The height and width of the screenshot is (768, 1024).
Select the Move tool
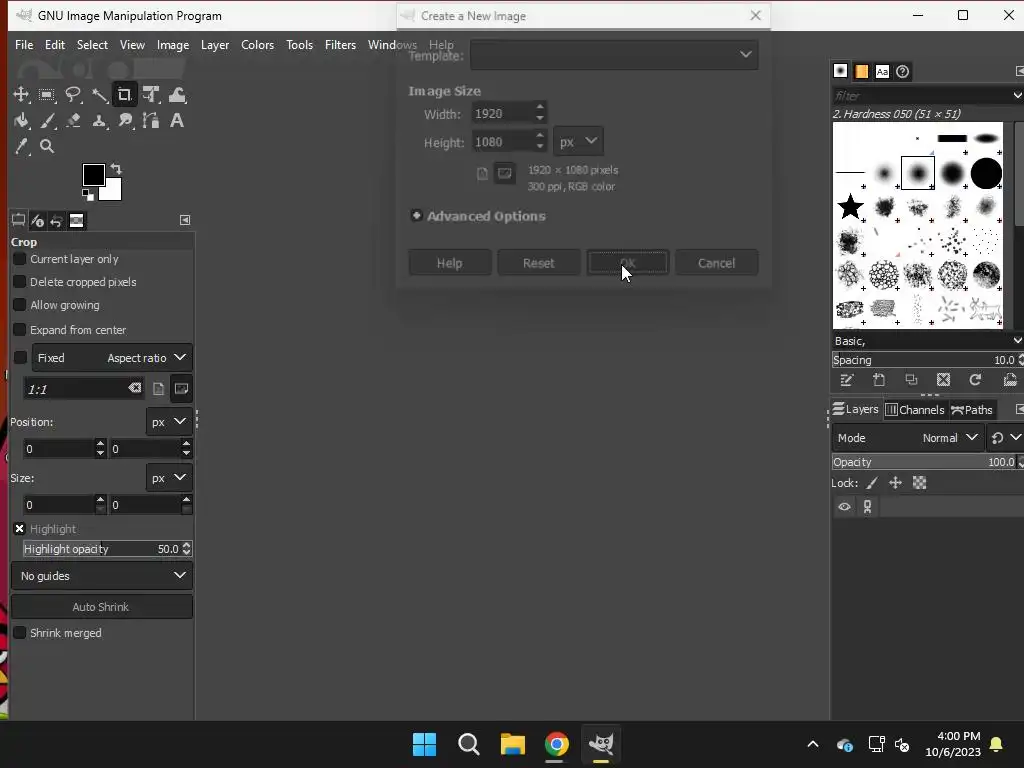pyautogui.click(x=21, y=95)
